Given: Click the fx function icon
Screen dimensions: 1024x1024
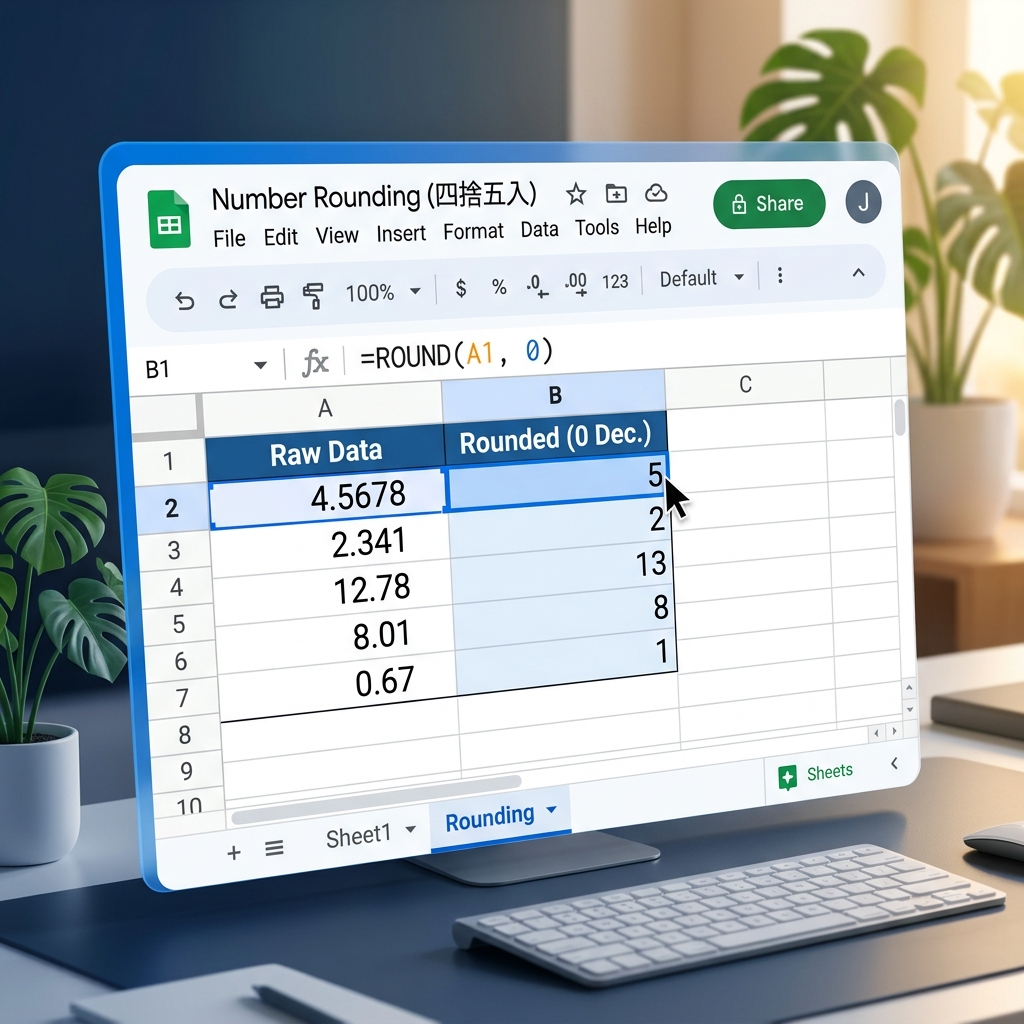Looking at the screenshot, I should coord(315,362).
